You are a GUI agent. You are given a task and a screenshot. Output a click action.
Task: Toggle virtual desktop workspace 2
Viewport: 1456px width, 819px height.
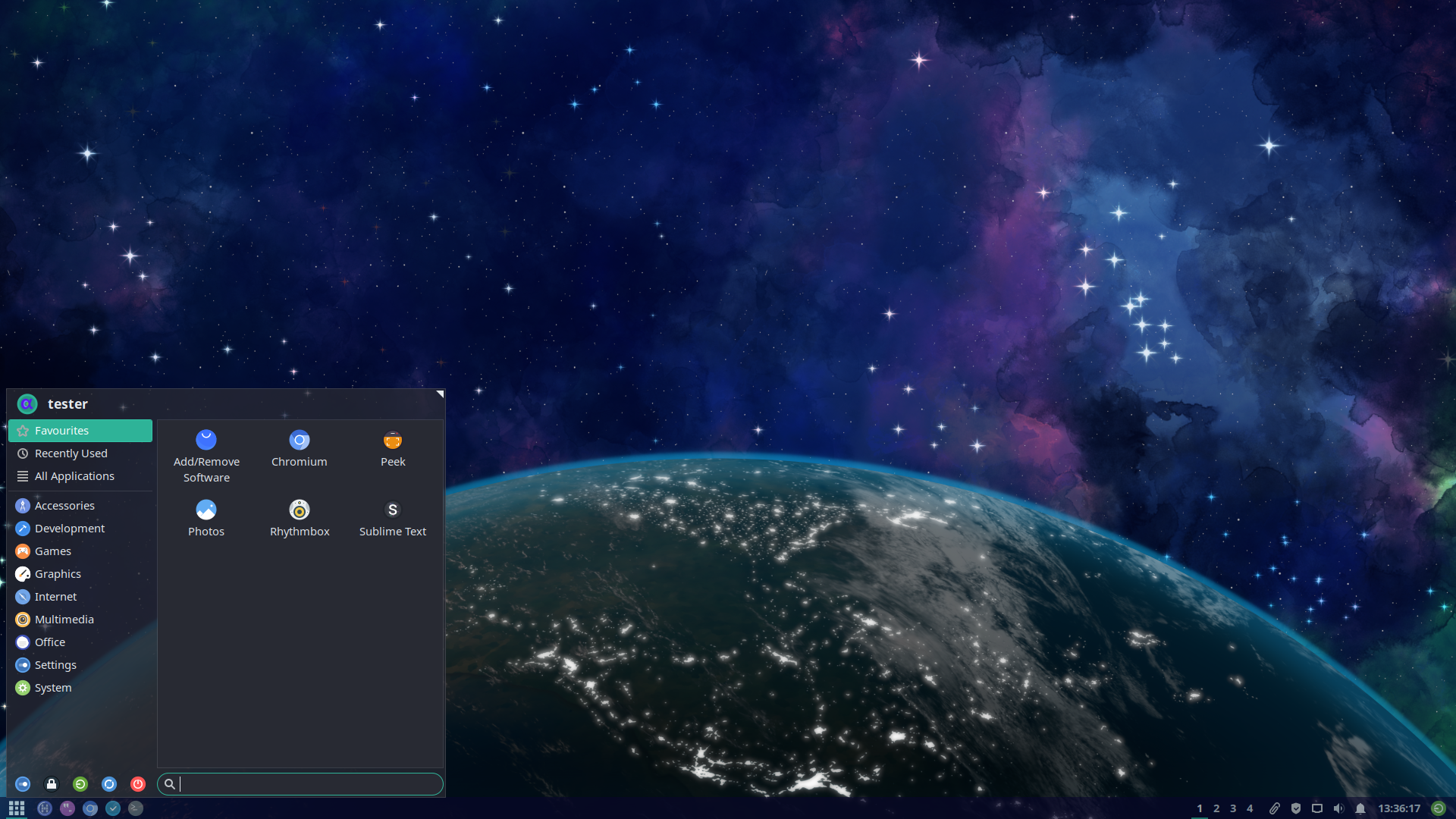(x=1216, y=808)
